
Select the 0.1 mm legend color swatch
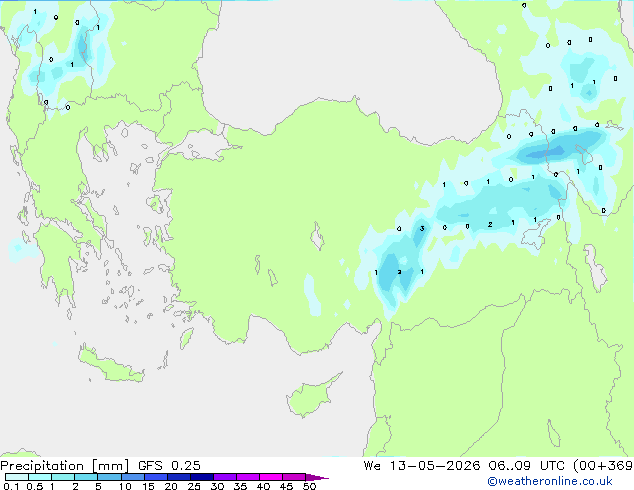17,477
